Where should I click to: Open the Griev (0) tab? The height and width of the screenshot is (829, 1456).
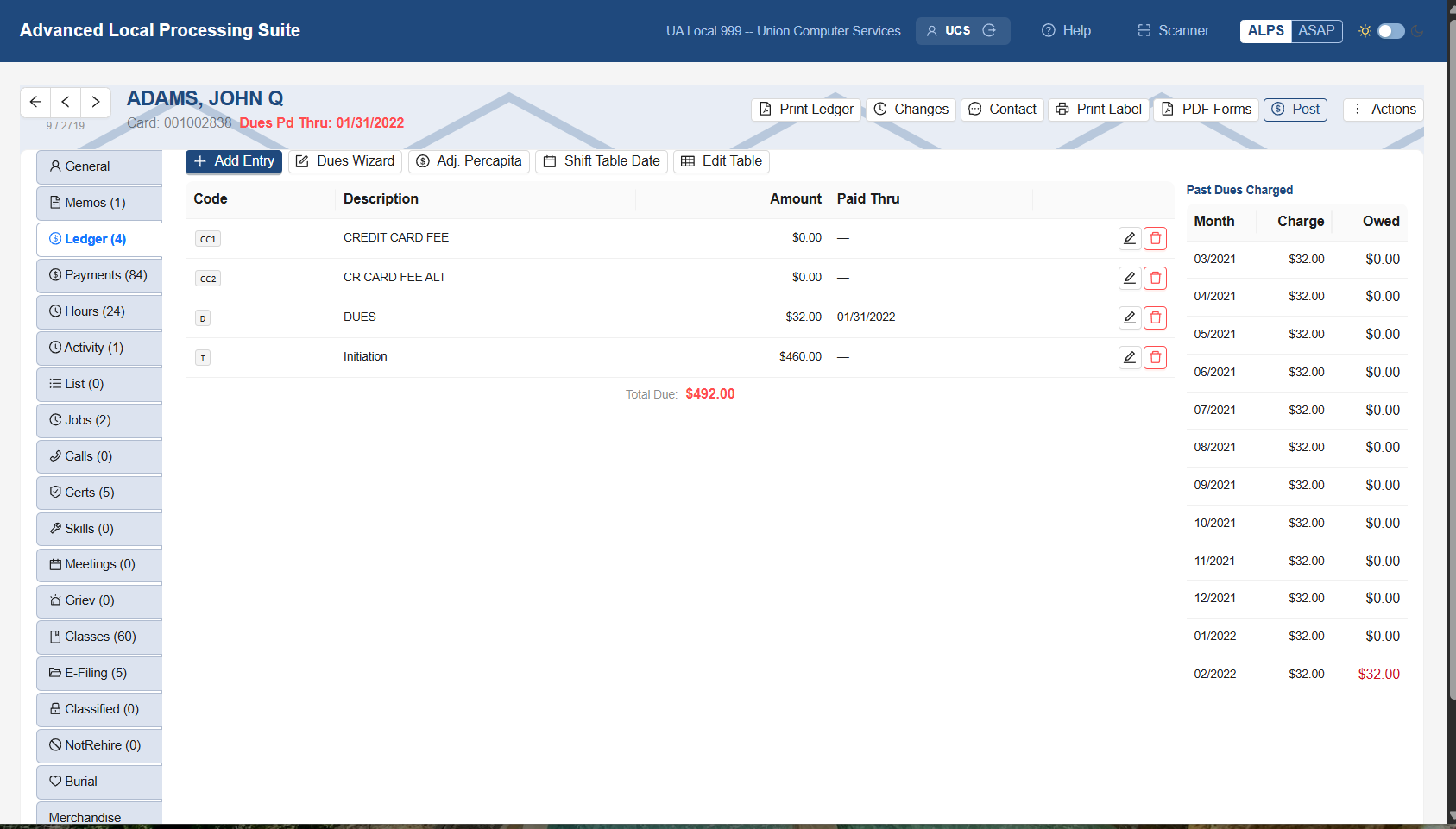(99, 600)
